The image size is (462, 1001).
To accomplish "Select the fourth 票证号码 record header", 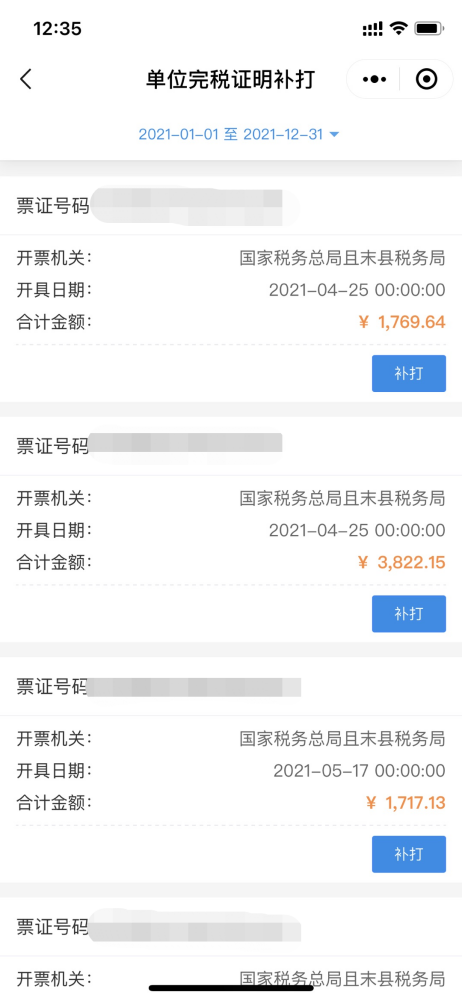I will (x=231, y=926).
